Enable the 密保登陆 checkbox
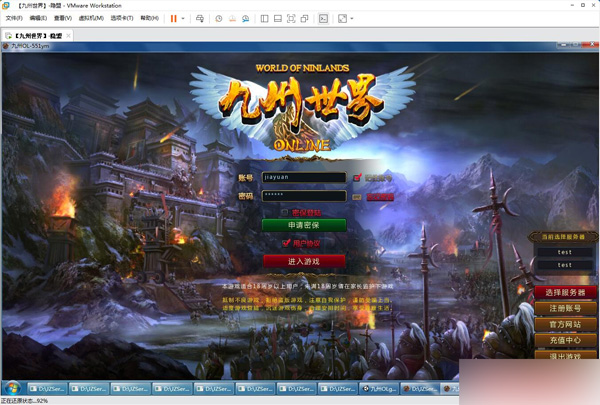 pos(284,212)
